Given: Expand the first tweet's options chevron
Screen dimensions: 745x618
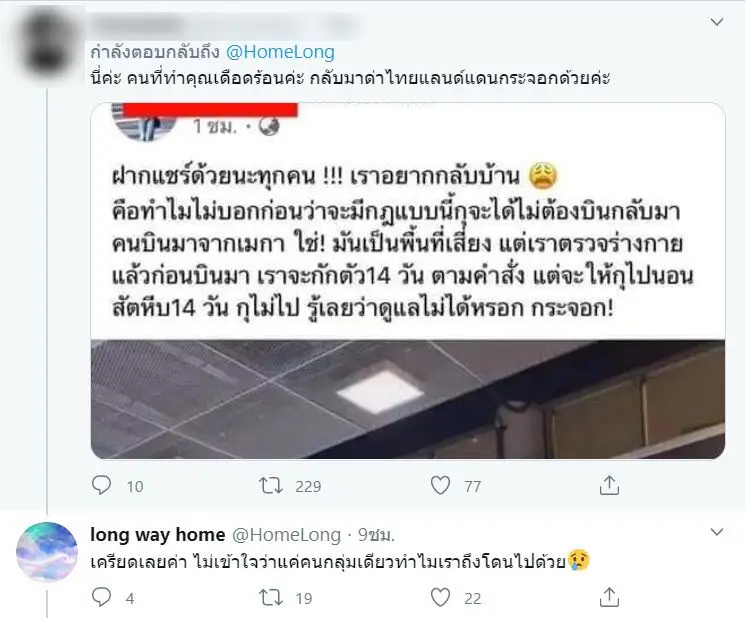Looking at the screenshot, I should click(716, 21).
